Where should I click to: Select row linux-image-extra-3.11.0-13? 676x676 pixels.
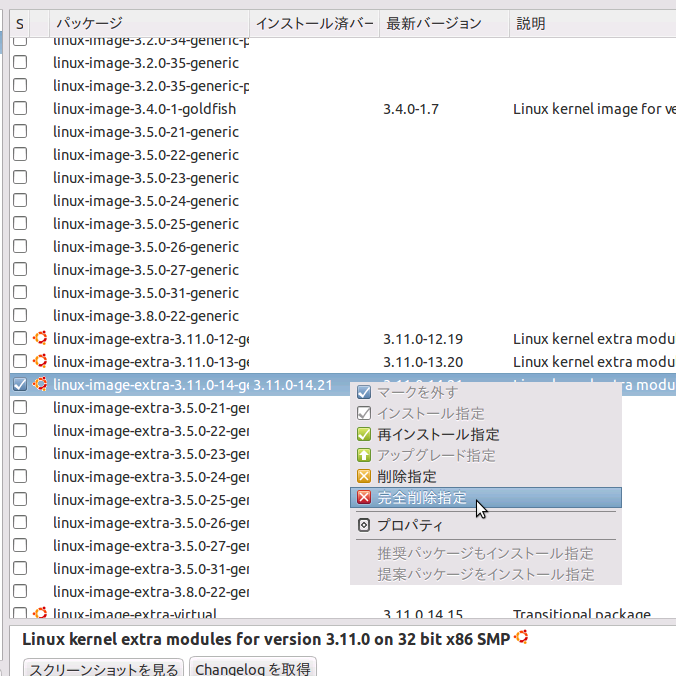[x=343, y=362]
